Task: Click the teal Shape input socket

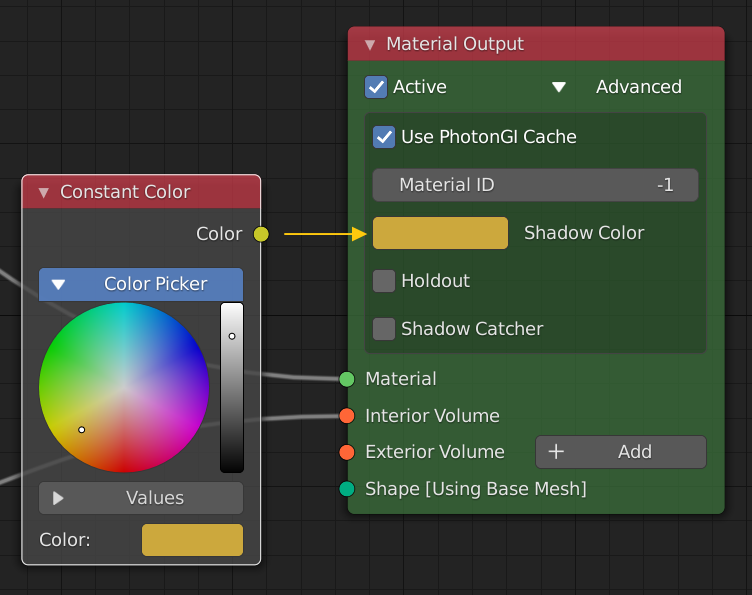Action: pyautogui.click(x=347, y=489)
